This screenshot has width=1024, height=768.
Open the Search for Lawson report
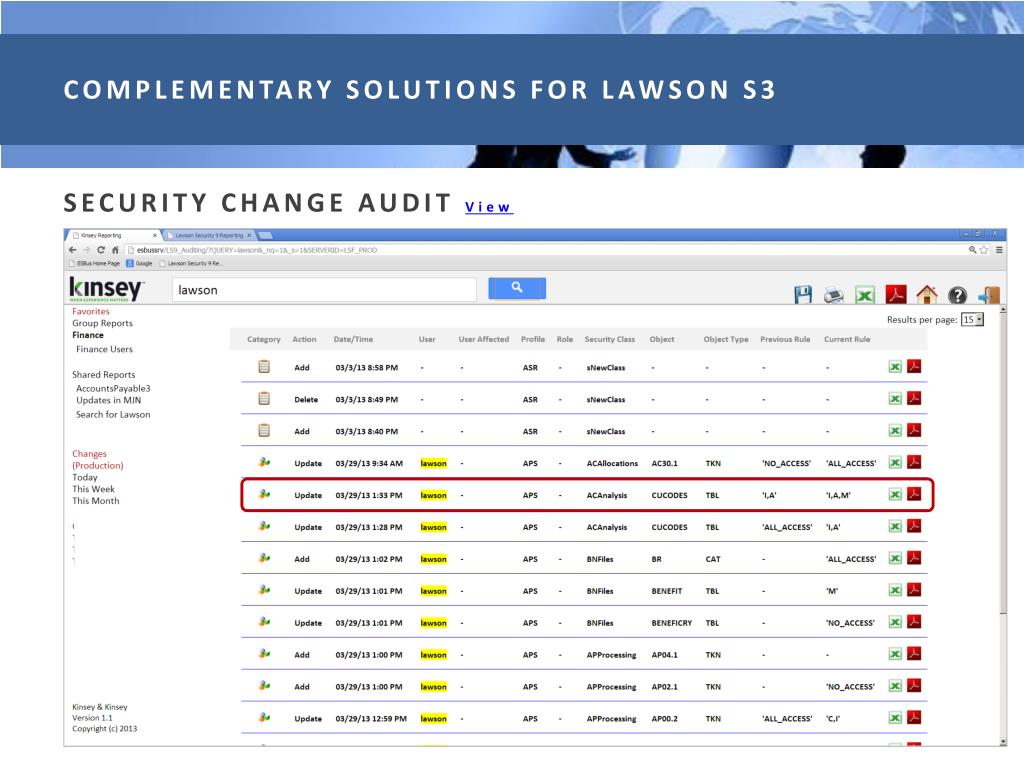113,415
